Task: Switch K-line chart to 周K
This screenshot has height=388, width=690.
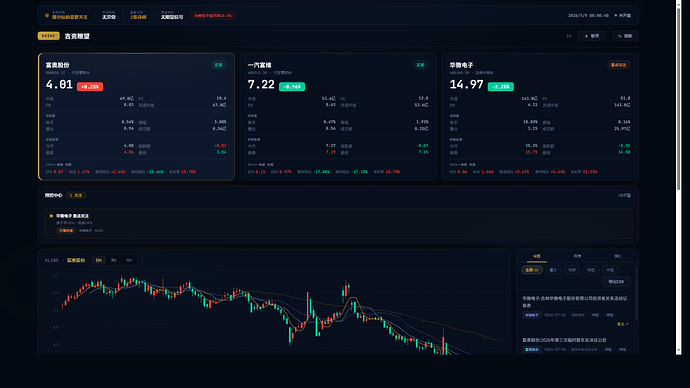Action: tap(114, 260)
